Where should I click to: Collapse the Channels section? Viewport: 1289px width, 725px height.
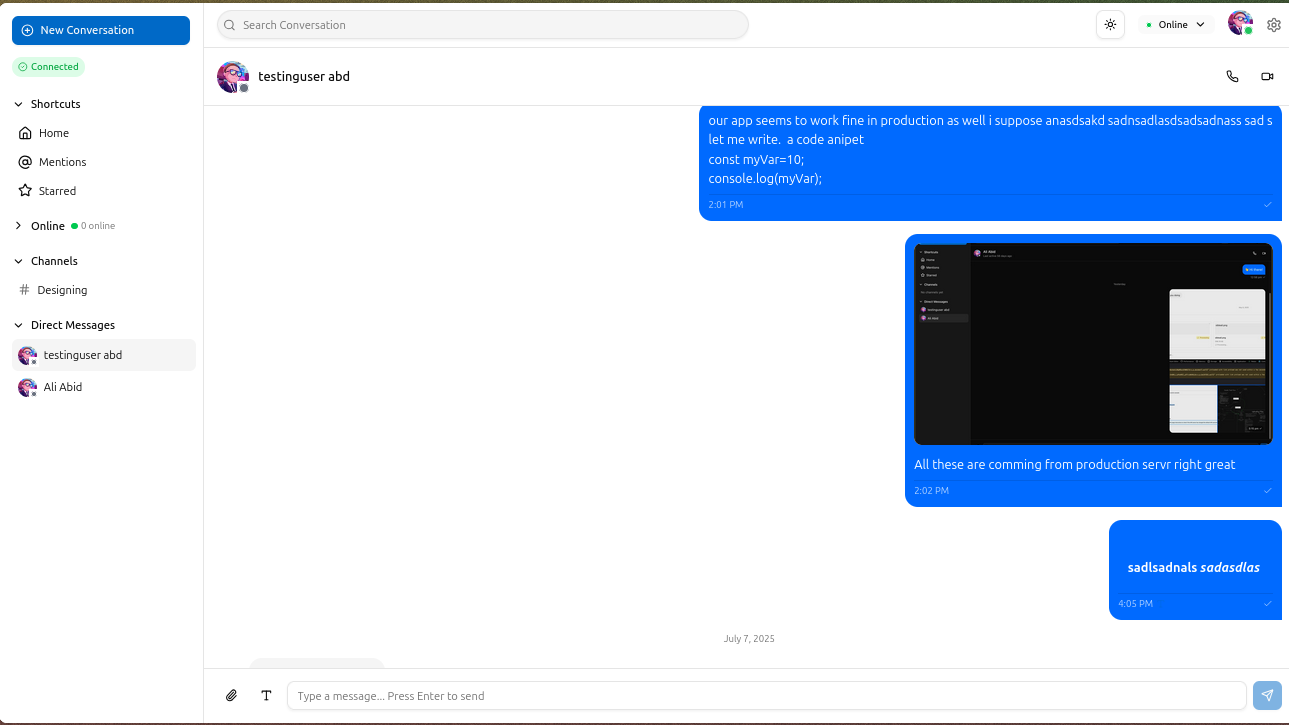pos(18,261)
